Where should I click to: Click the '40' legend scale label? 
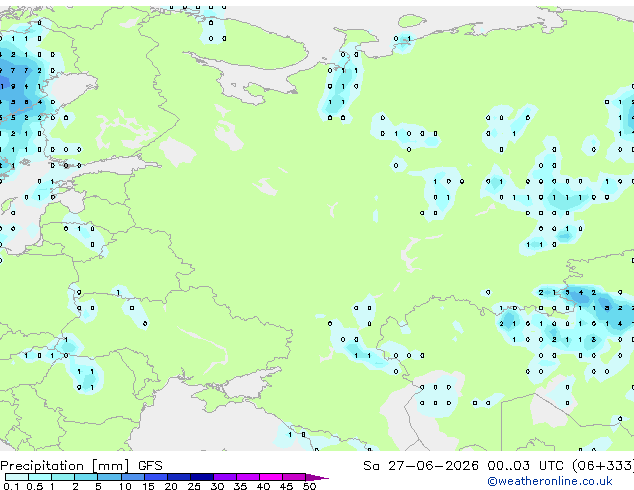tap(264, 486)
